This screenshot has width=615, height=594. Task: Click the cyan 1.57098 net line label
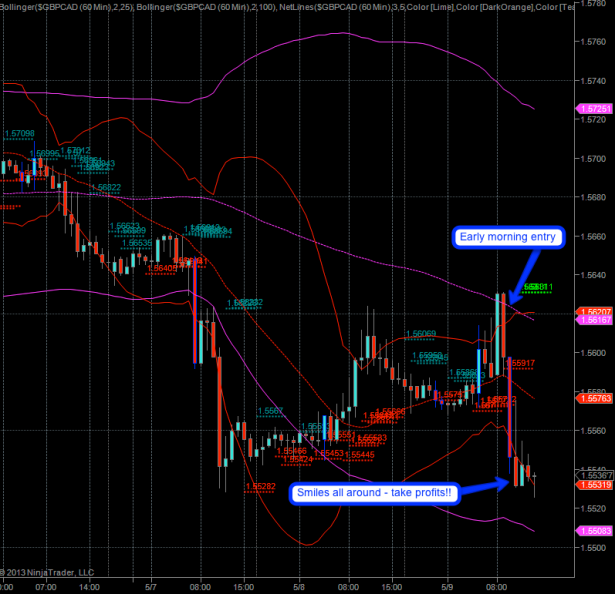(x=20, y=133)
